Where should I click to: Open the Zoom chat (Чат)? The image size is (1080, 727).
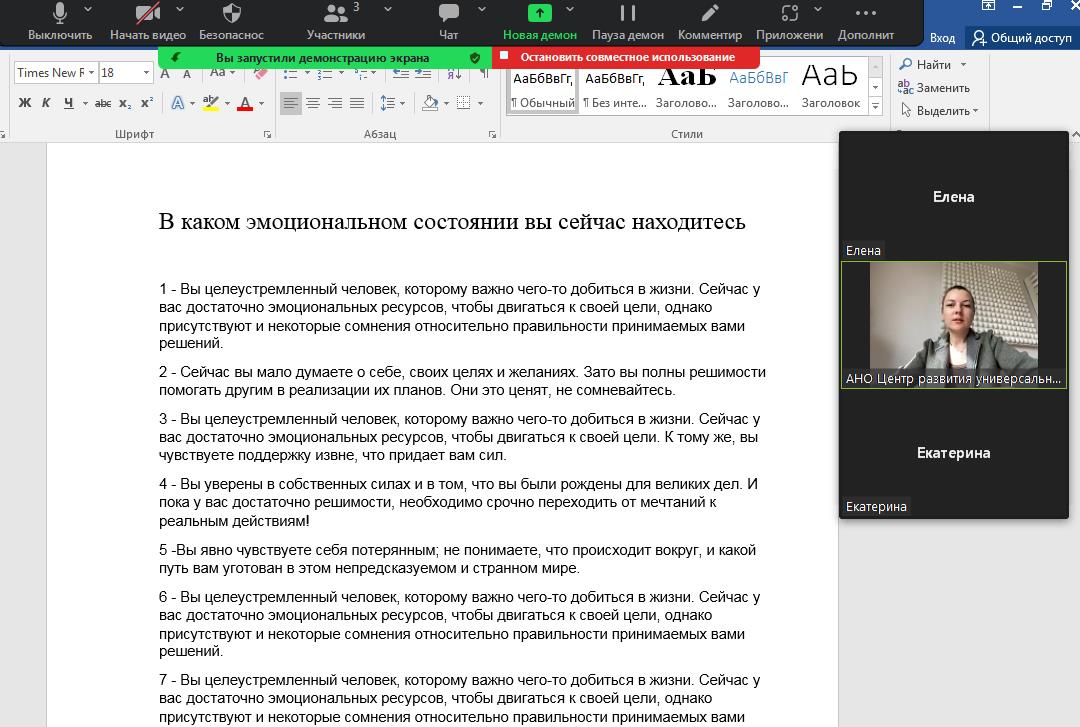[449, 22]
